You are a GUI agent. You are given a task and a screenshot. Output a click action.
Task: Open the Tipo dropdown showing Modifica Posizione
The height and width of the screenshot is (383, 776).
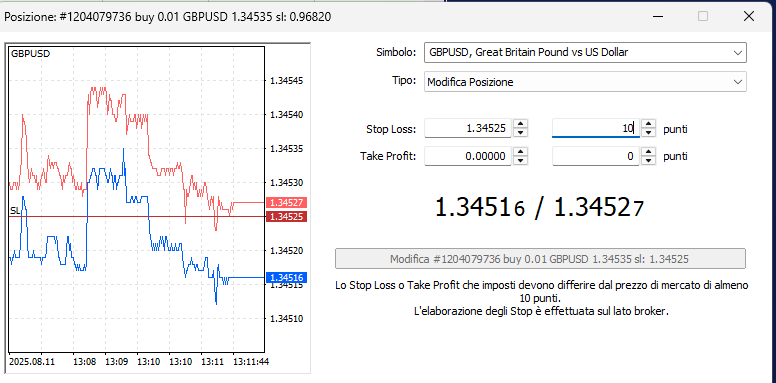tap(585, 82)
